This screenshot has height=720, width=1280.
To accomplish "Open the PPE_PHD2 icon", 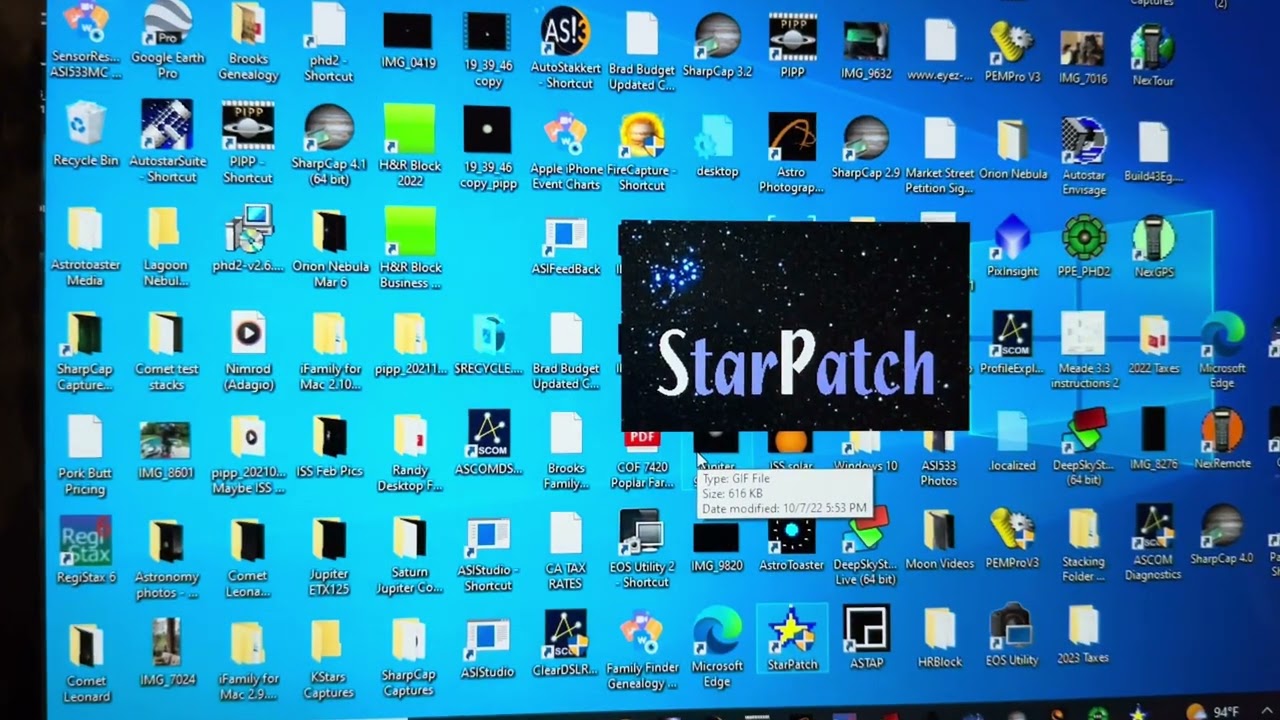I will click(x=1084, y=246).
